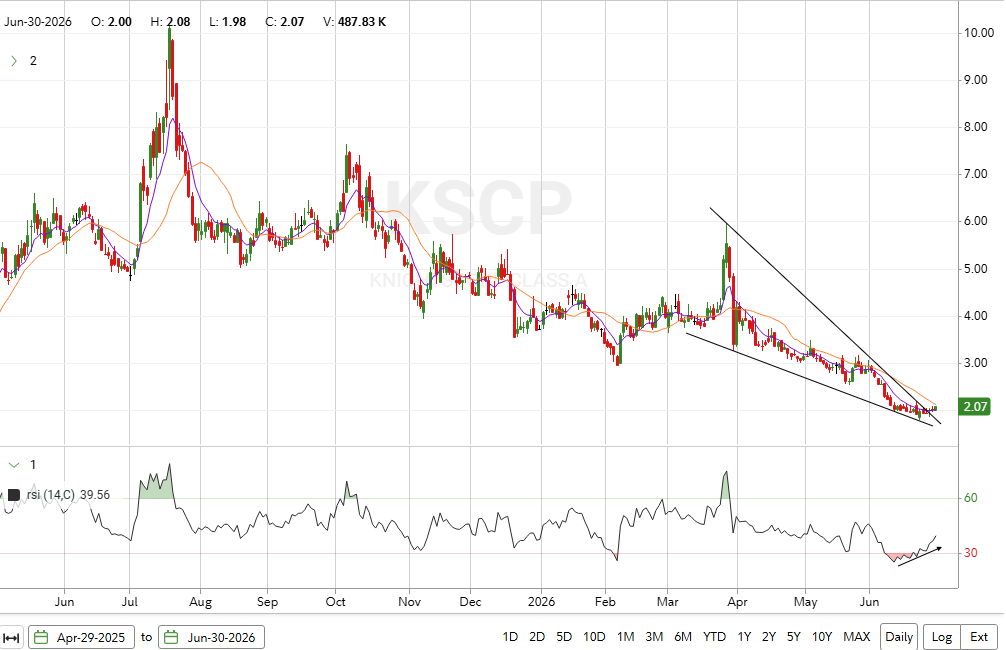Image resolution: width=1006 pixels, height=650 pixels.
Task: Click the rsi (14,C) indicator label
Action: tap(51, 495)
